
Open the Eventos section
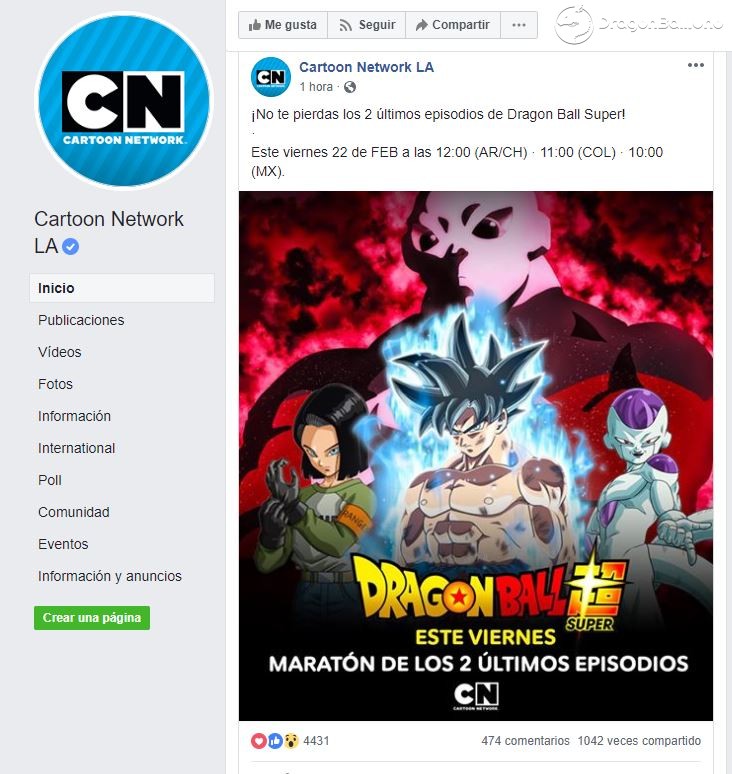(63, 544)
